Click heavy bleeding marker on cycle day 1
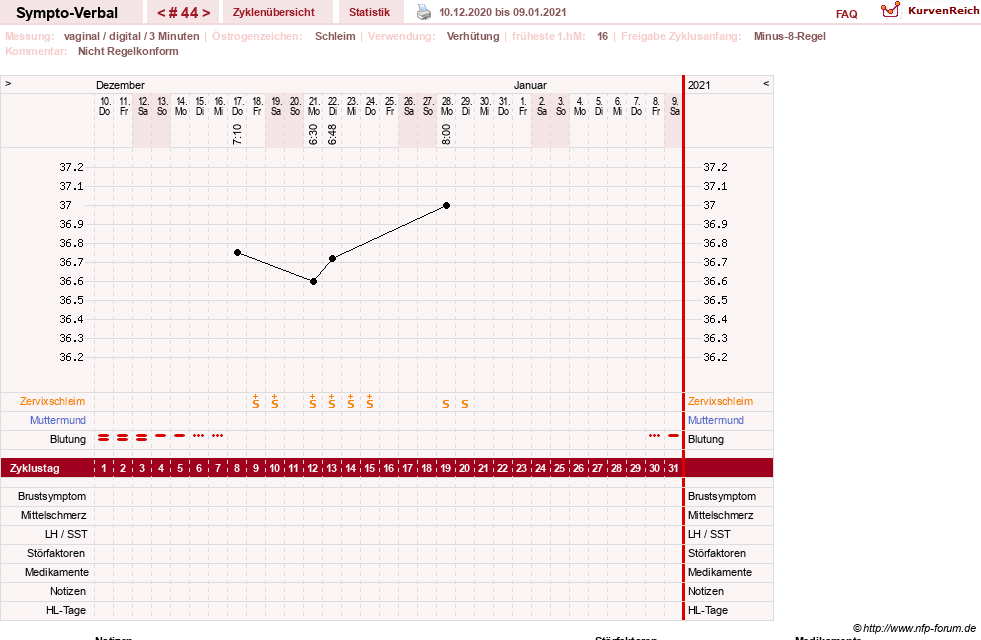The image size is (981, 640). tap(104, 438)
